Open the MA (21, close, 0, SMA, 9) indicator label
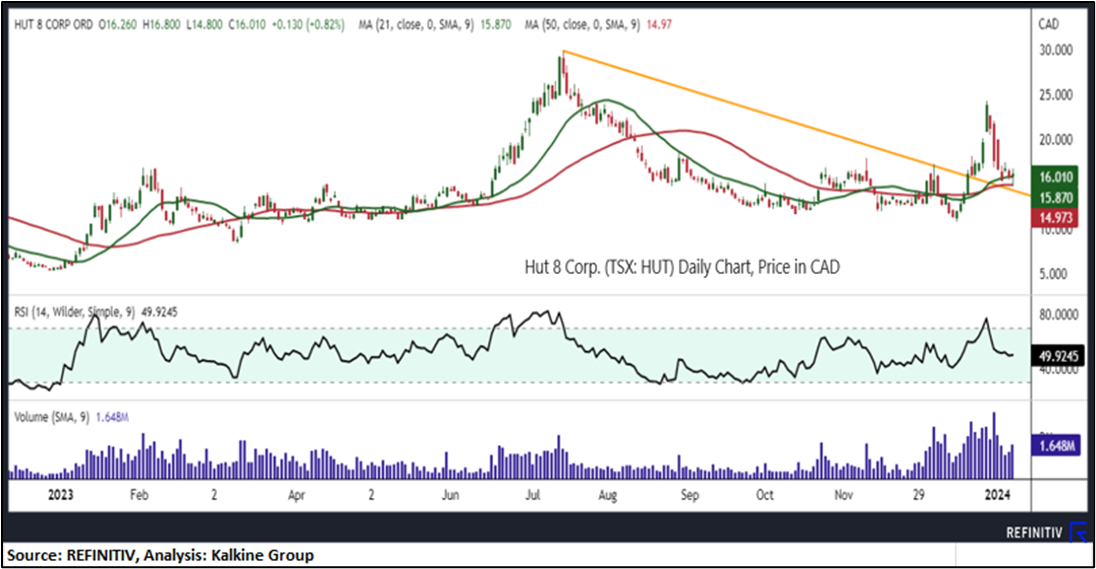The width and height of the screenshot is (1096, 569). [x=416, y=24]
